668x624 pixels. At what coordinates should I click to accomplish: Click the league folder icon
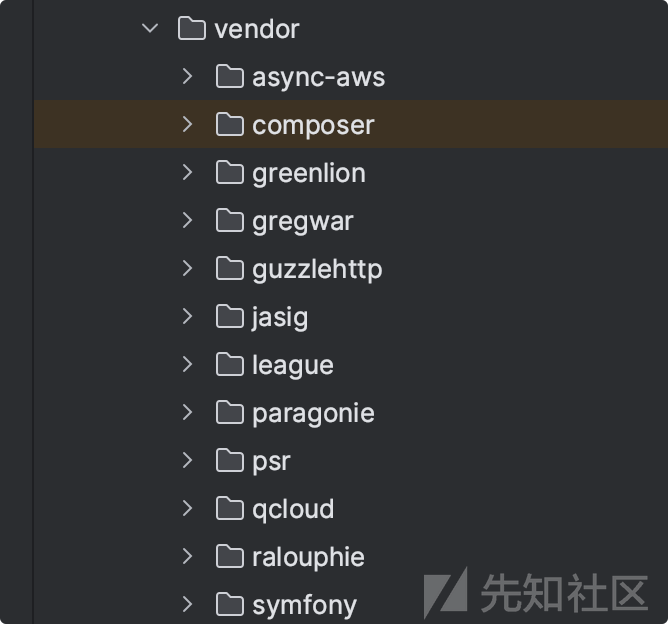pyautogui.click(x=230, y=365)
